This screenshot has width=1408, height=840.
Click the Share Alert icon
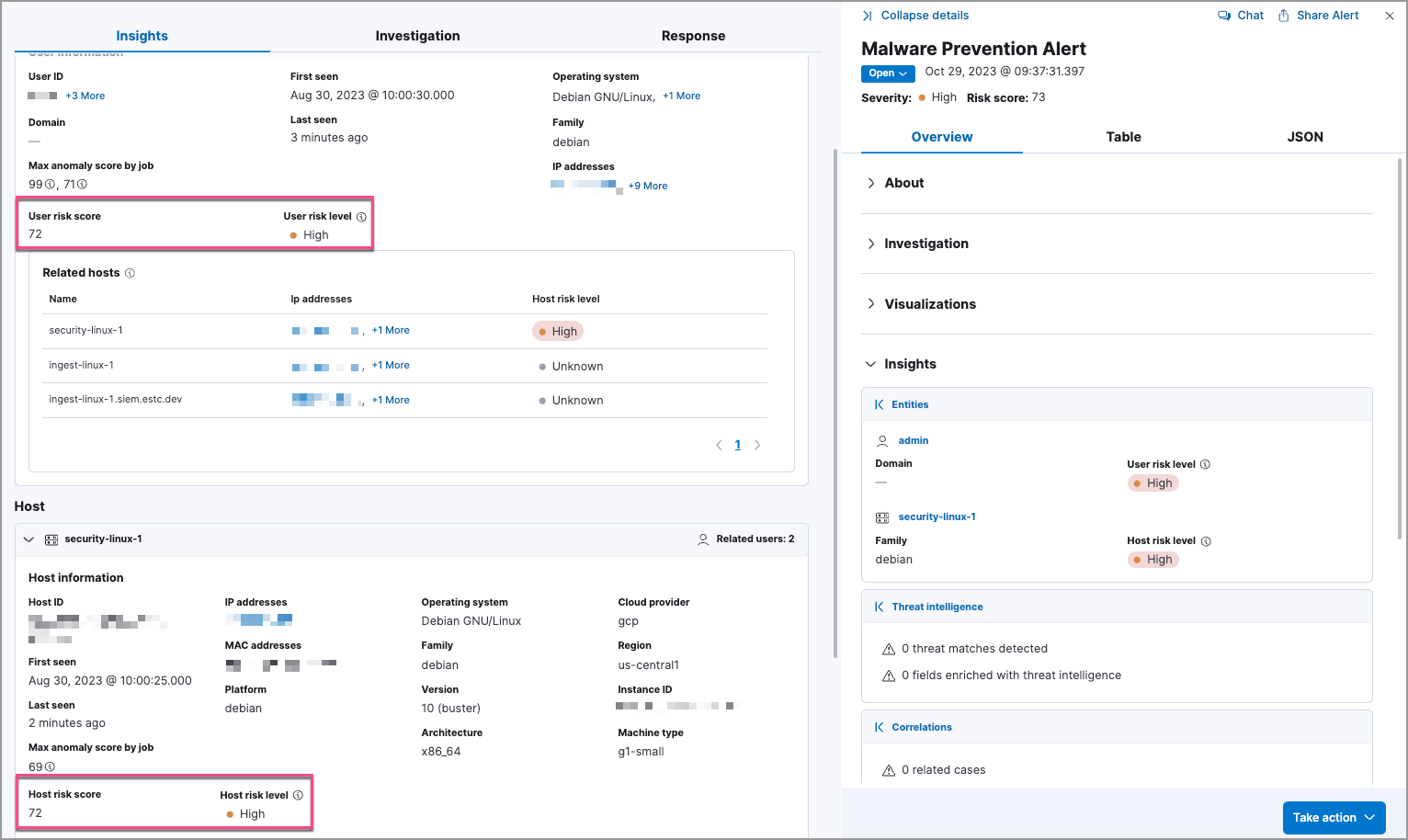pyautogui.click(x=1283, y=16)
